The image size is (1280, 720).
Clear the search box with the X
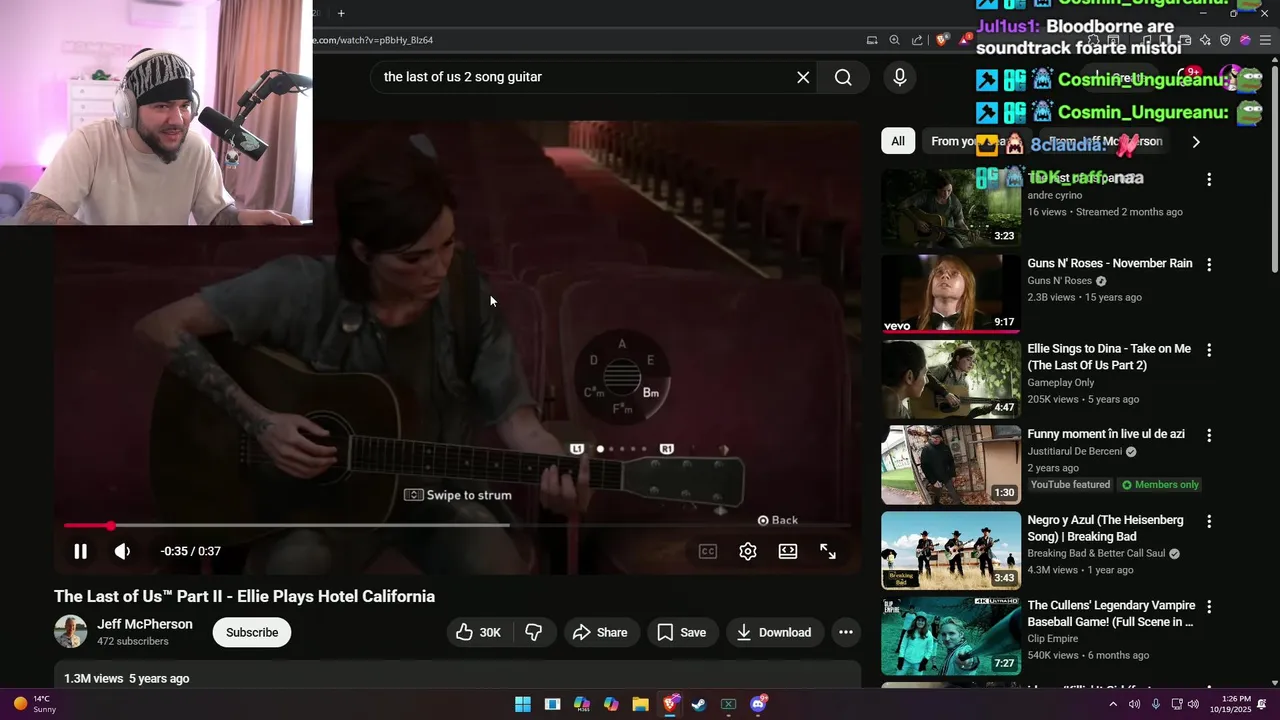(803, 77)
